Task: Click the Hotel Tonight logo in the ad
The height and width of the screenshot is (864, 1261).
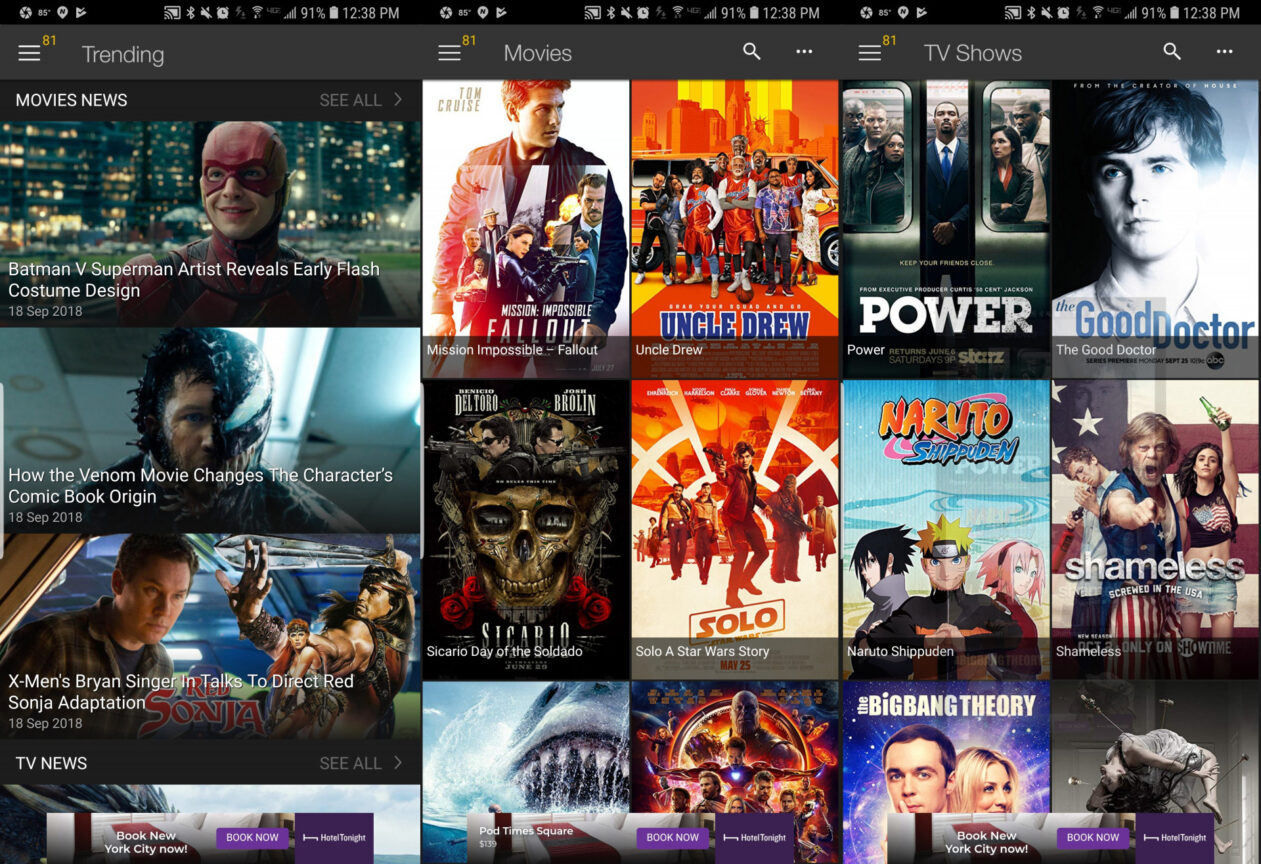Action: tap(336, 838)
